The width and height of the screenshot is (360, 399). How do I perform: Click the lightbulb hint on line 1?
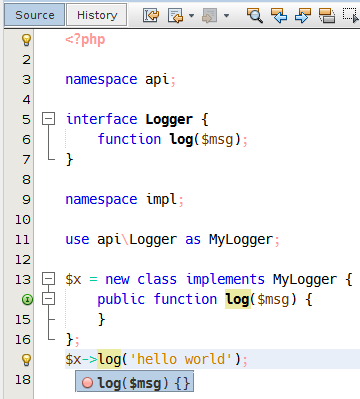pyautogui.click(x=26, y=40)
